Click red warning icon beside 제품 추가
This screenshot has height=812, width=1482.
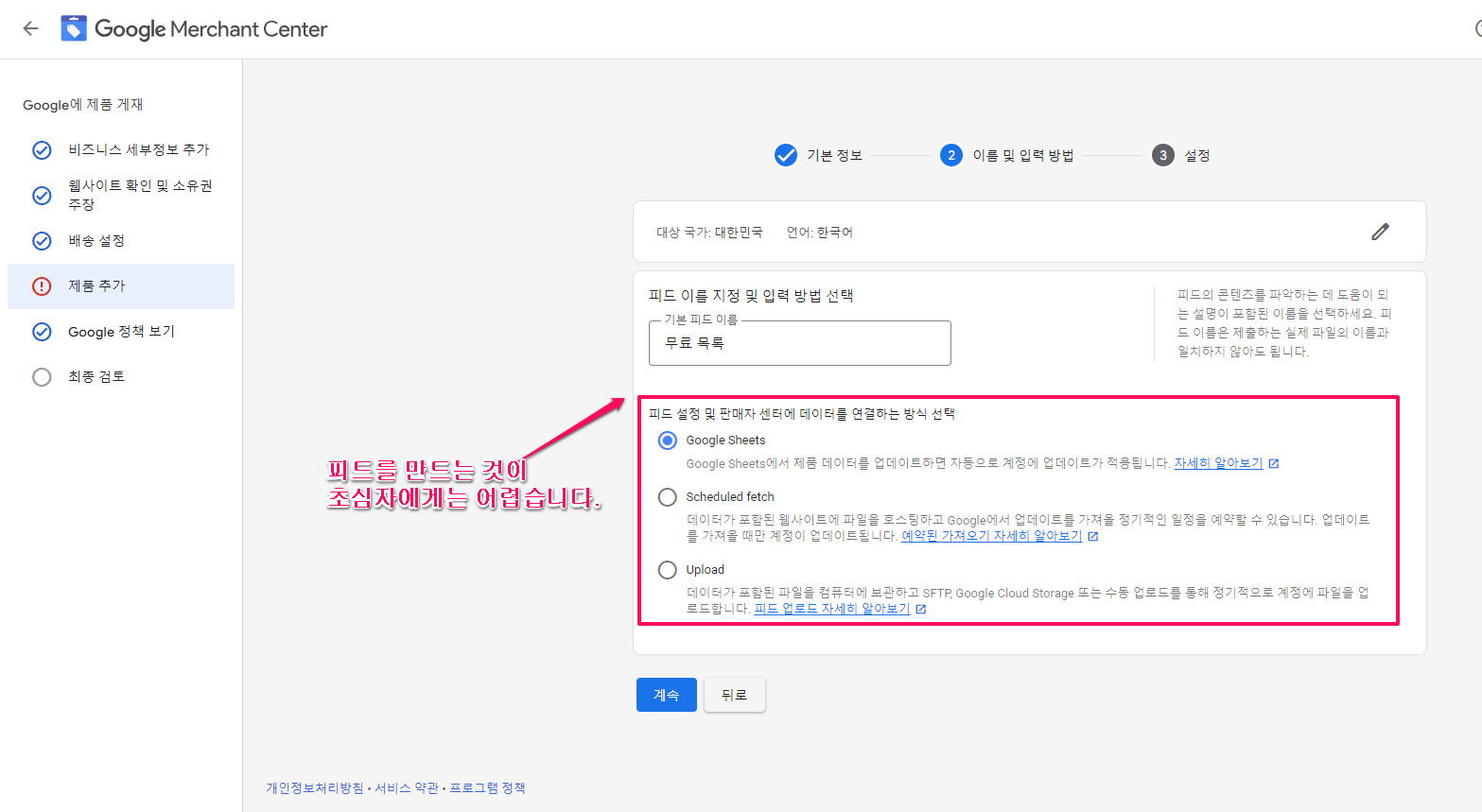(x=42, y=286)
